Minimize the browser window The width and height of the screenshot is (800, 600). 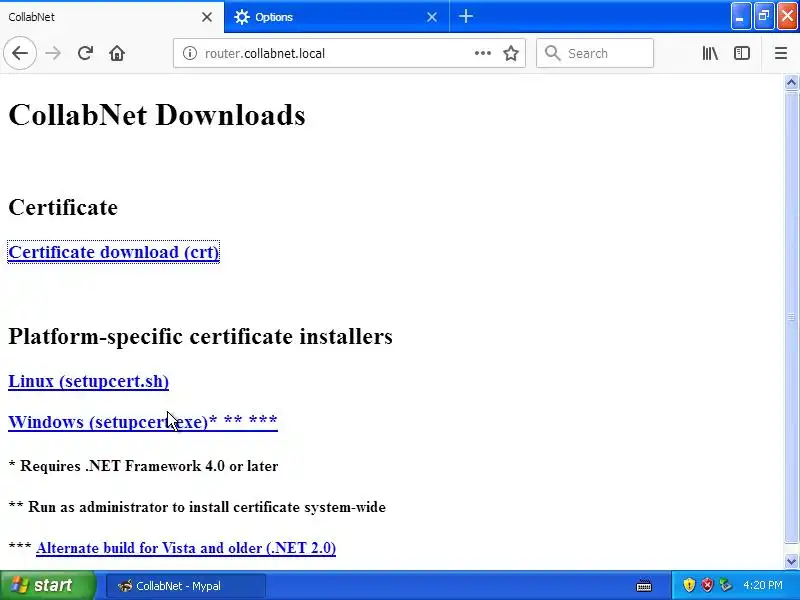(740, 16)
